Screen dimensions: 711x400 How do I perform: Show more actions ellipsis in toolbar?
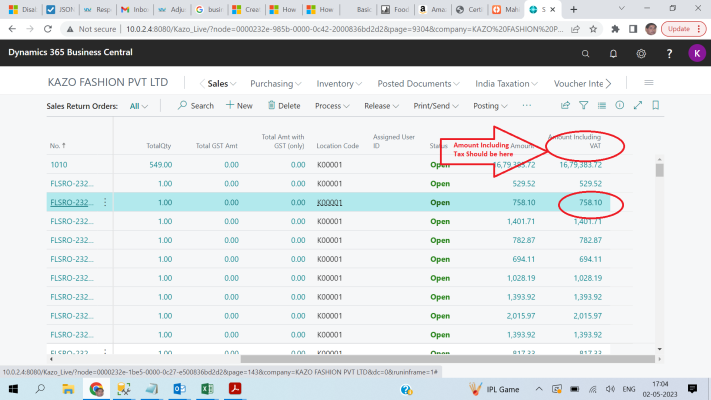[526, 105]
